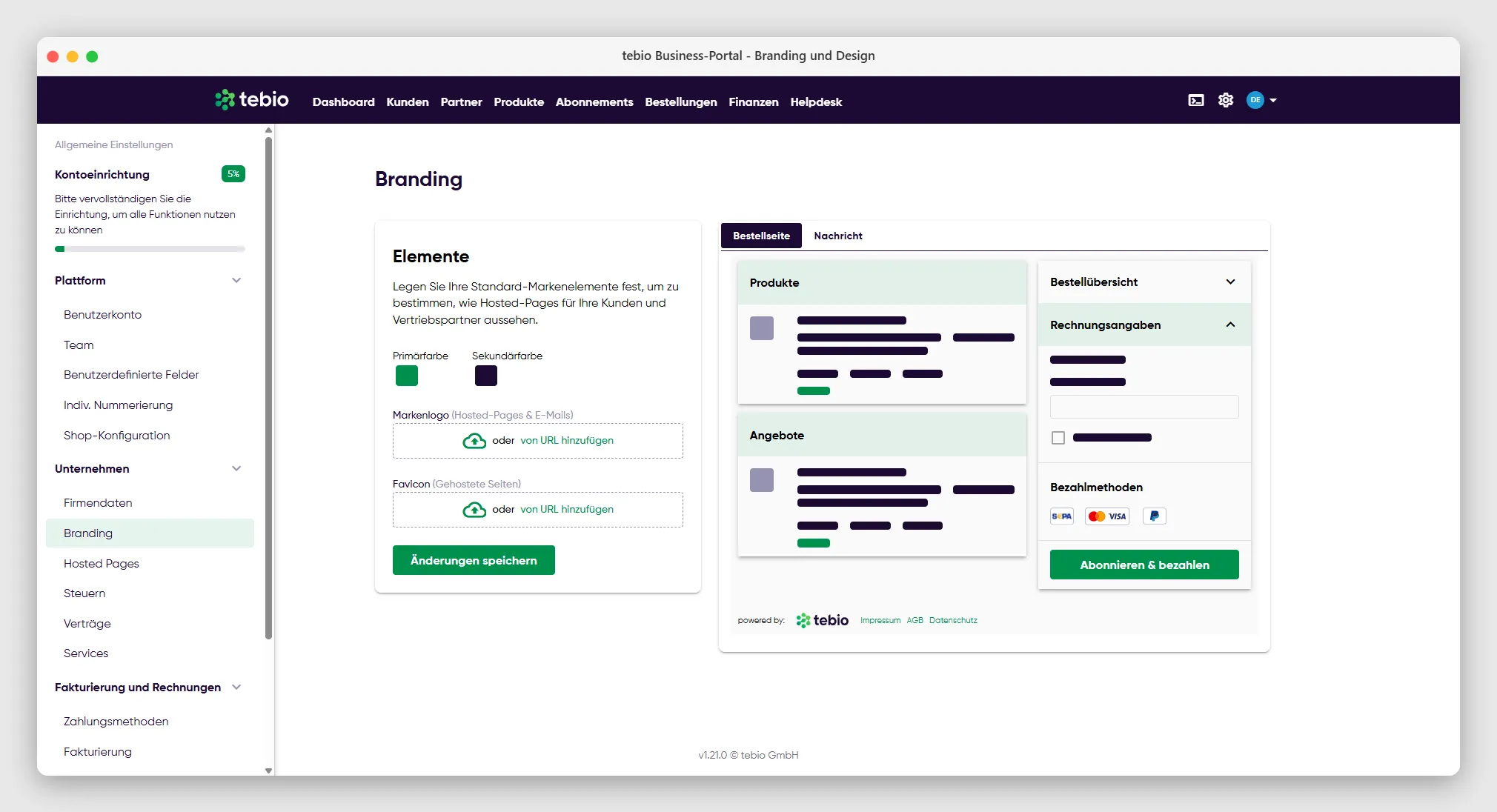Open the user menu dropdown arrow
1497x812 pixels.
point(1273,100)
